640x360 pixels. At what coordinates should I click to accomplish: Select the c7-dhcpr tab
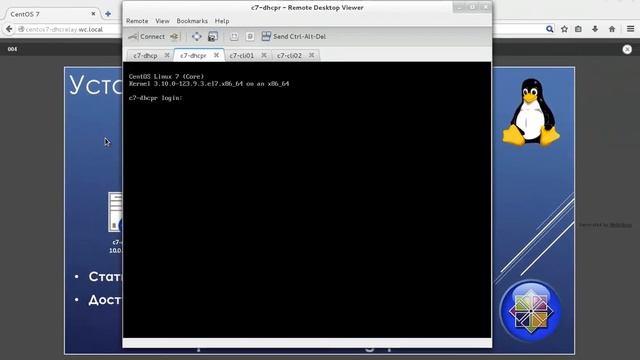(193, 55)
